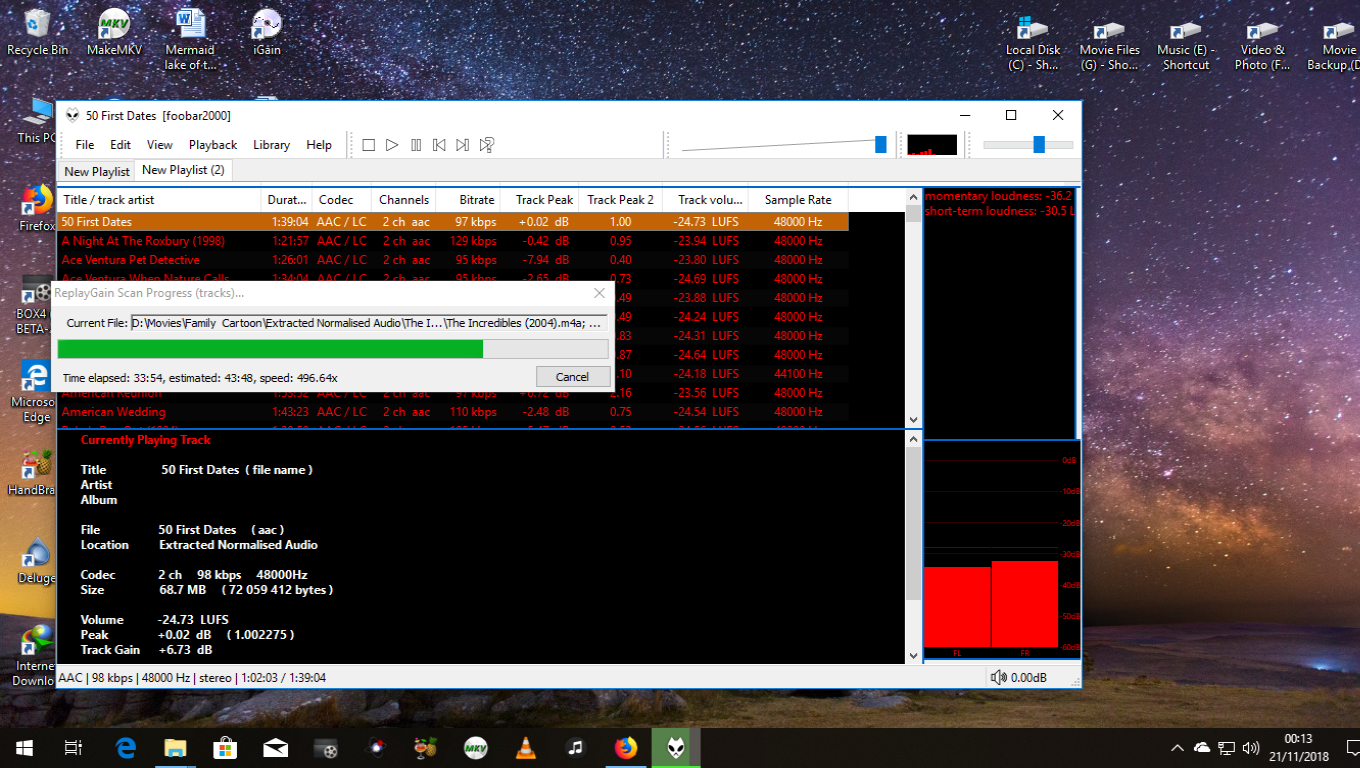Click the foobar2000 alien title icon
Image resolution: width=1360 pixels, height=768 pixels.
[x=73, y=115]
